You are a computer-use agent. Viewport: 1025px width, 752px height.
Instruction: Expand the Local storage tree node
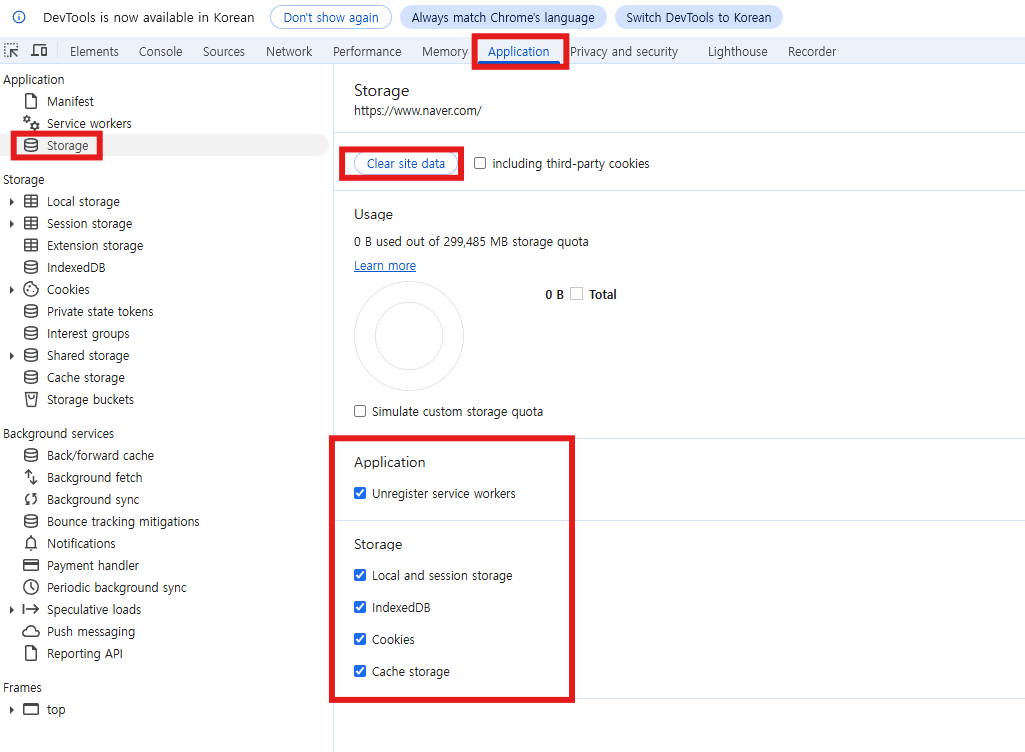tap(11, 202)
